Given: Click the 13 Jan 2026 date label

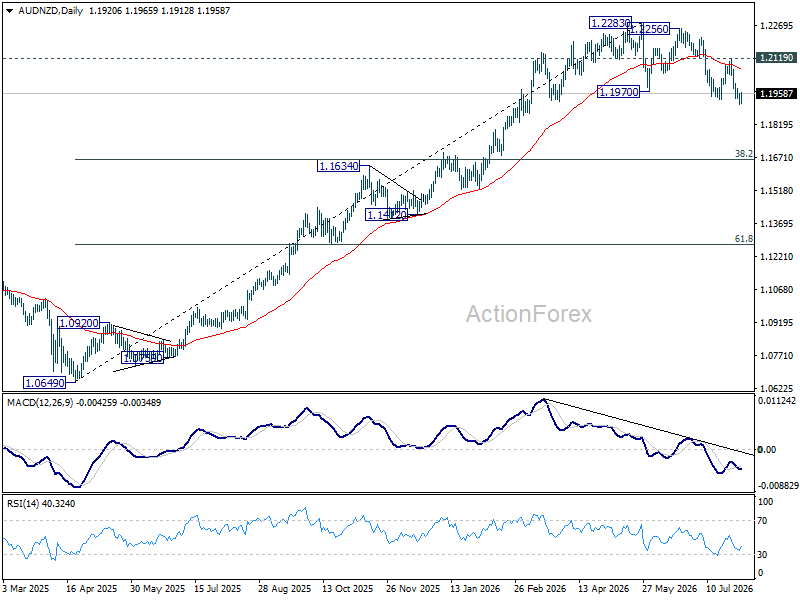Looking at the screenshot, I should [476, 589].
